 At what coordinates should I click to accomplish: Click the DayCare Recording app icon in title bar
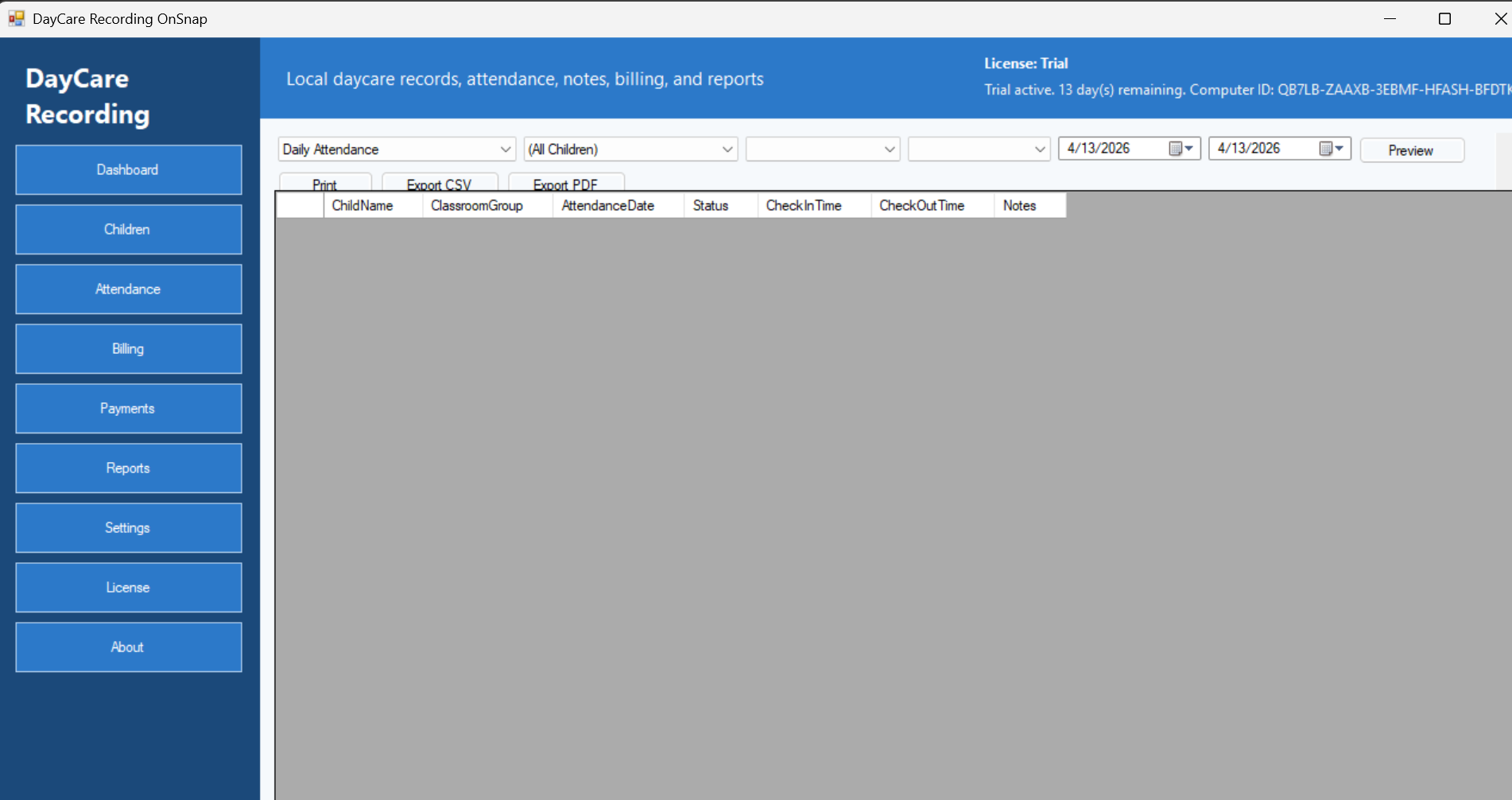point(16,18)
